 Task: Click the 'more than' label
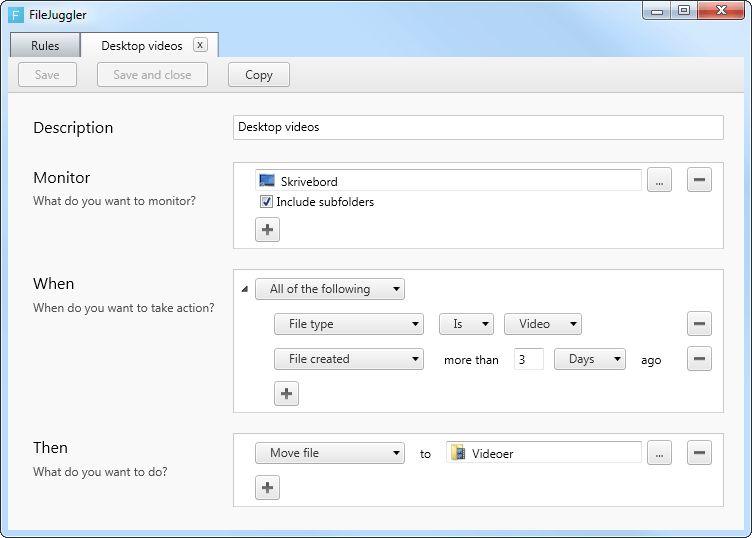coord(471,360)
